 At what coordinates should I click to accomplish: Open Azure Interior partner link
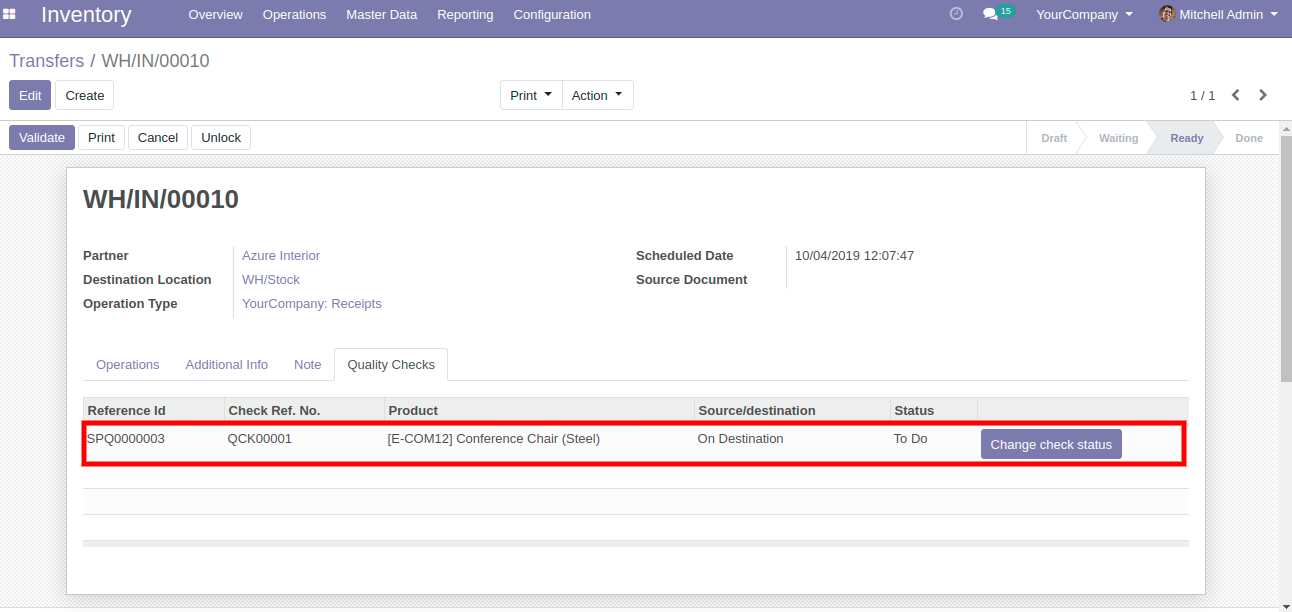pyautogui.click(x=281, y=255)
